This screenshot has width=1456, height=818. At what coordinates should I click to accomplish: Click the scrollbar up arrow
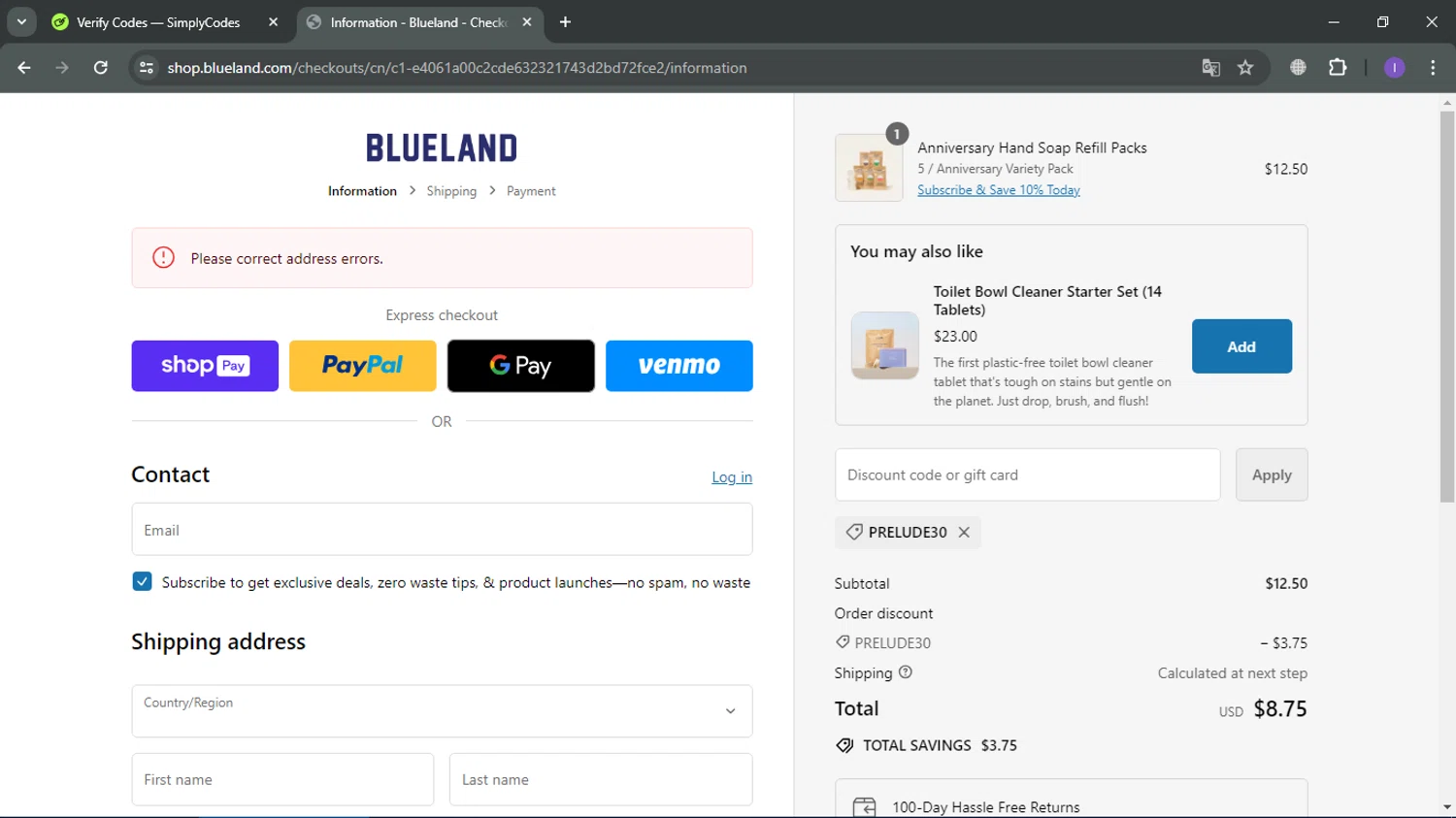tap(1447, 102)
